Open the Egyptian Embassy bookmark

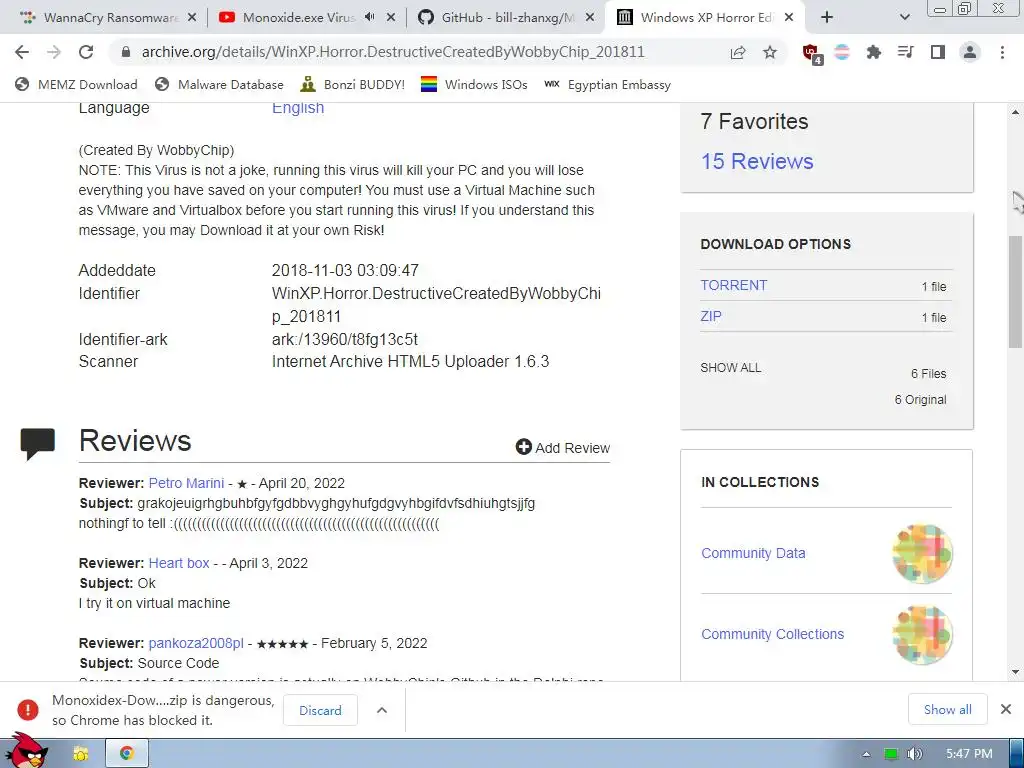607,84
